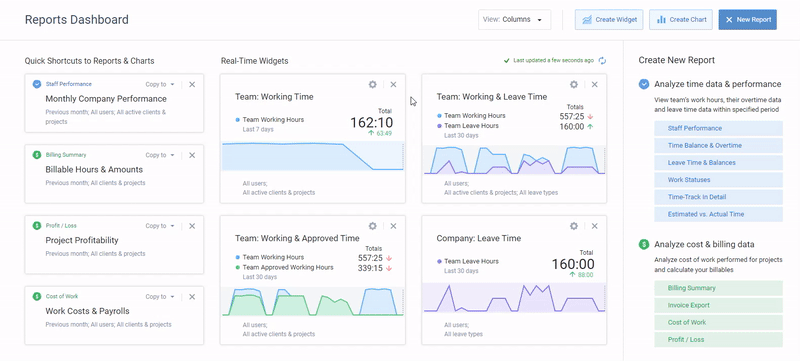Click the Team Approved Working Hours legend entry

tap(284, 267)
